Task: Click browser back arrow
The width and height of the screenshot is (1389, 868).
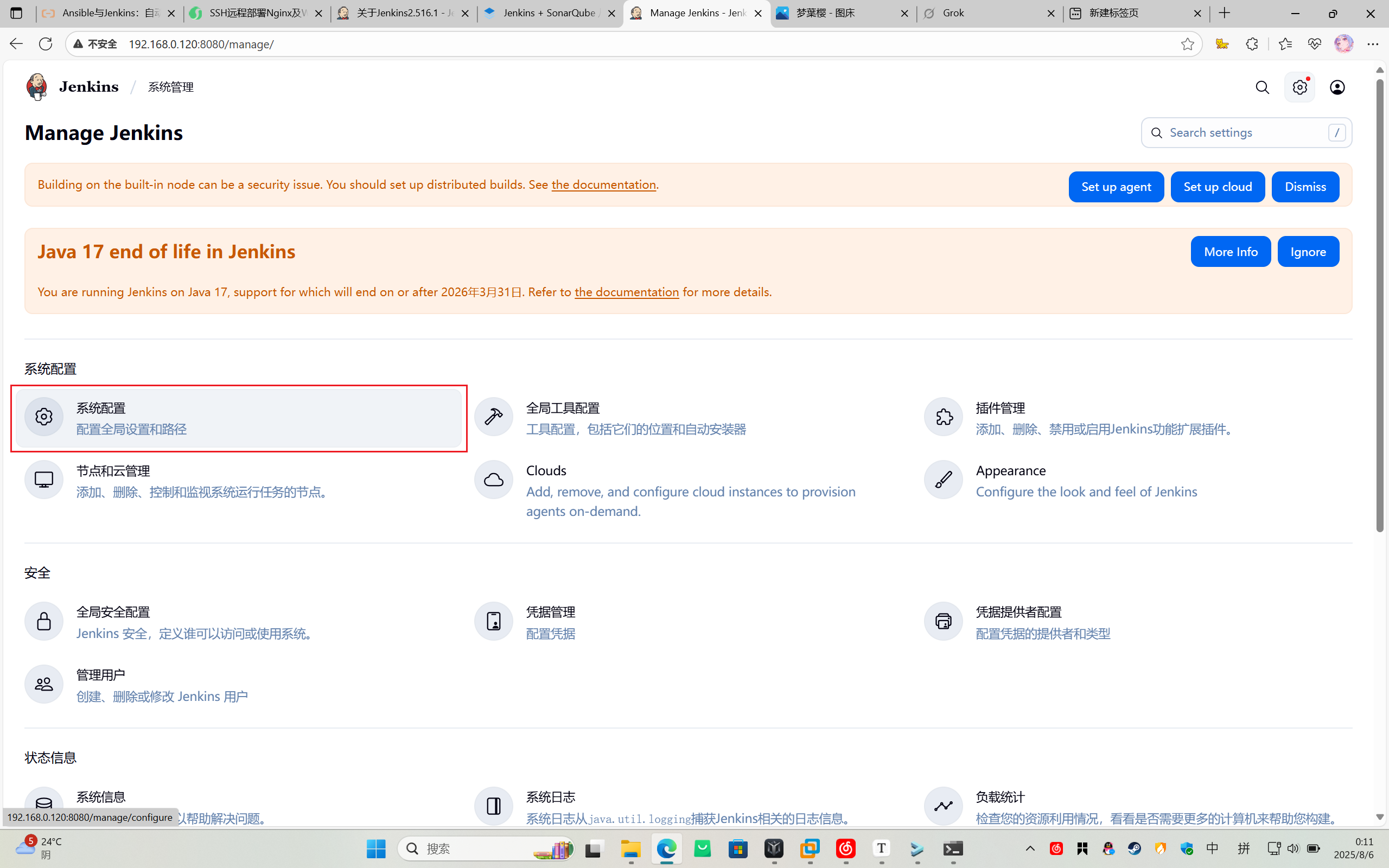Action: [16, 44]
